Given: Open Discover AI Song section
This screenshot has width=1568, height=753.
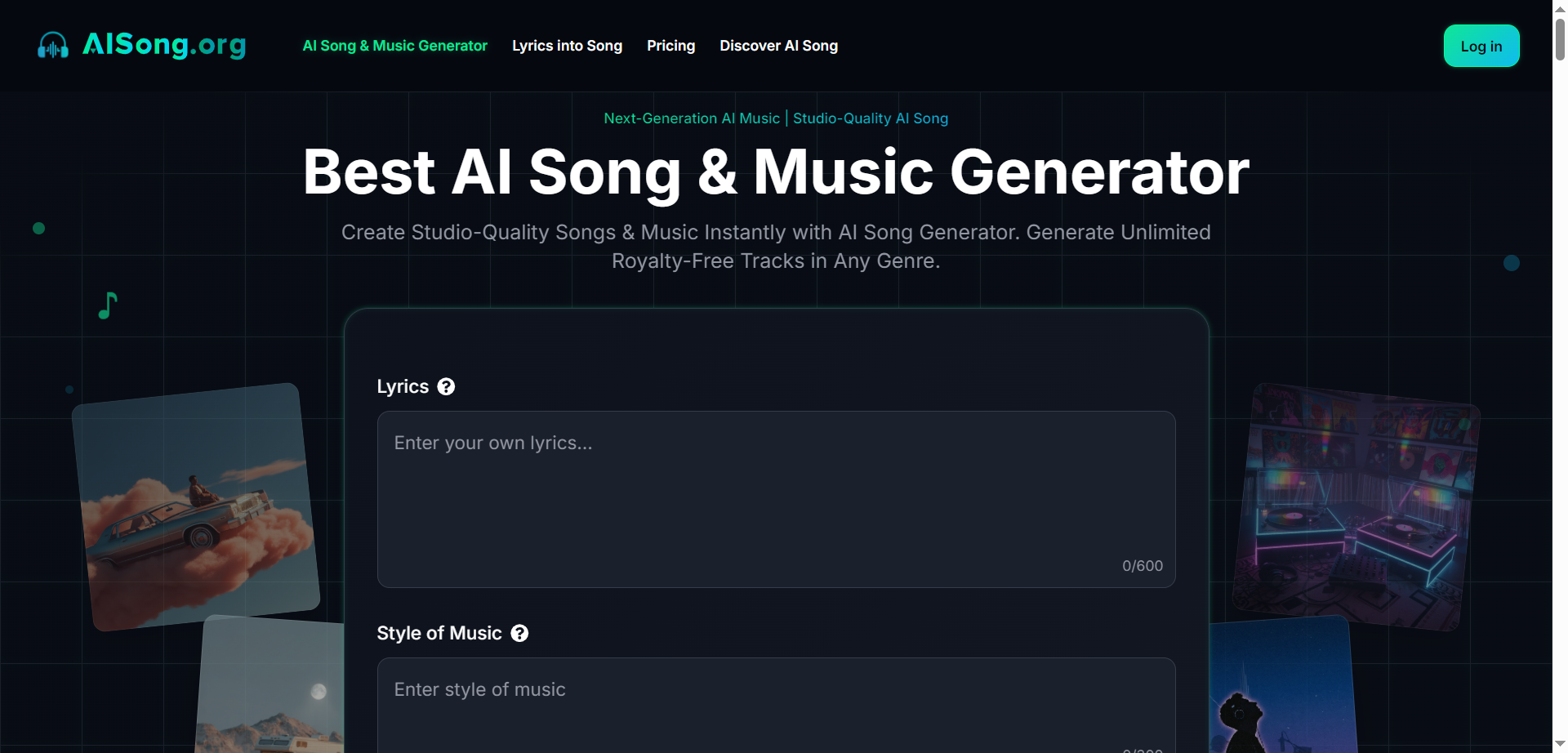Looking at the screenshot, I should pos(778,46).
